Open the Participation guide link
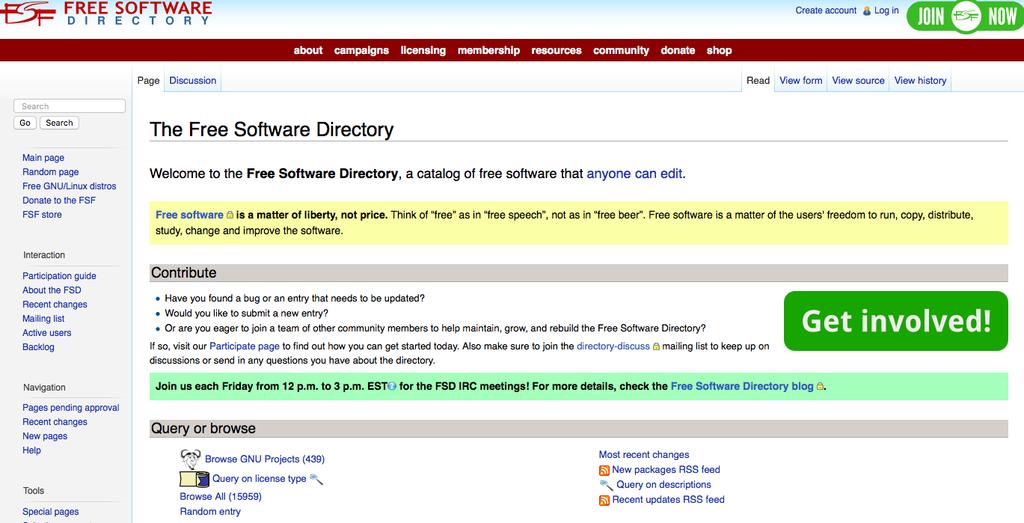 (59, 276)
